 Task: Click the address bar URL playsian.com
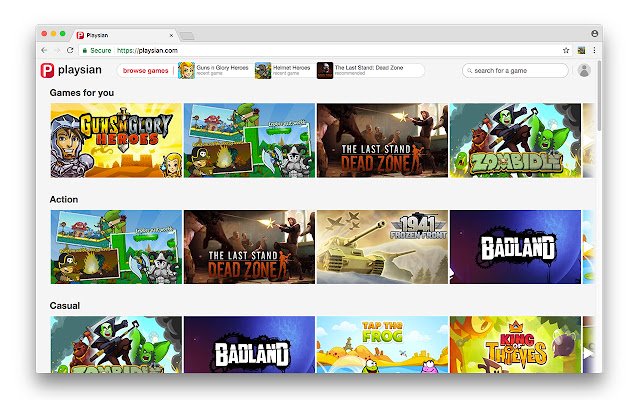pyautogui.click(x=147, y=51)
